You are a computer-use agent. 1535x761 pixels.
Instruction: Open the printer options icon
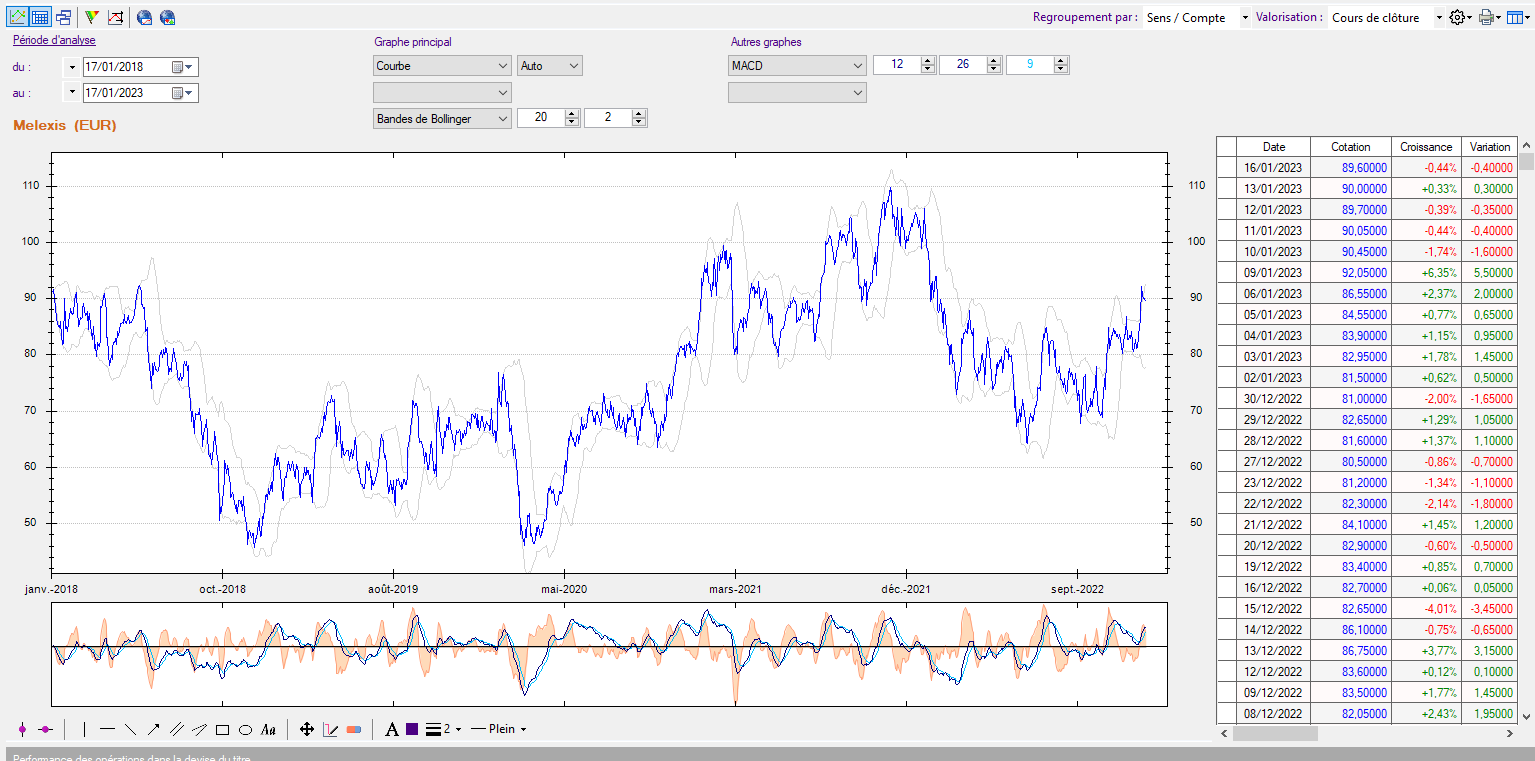1487,17
